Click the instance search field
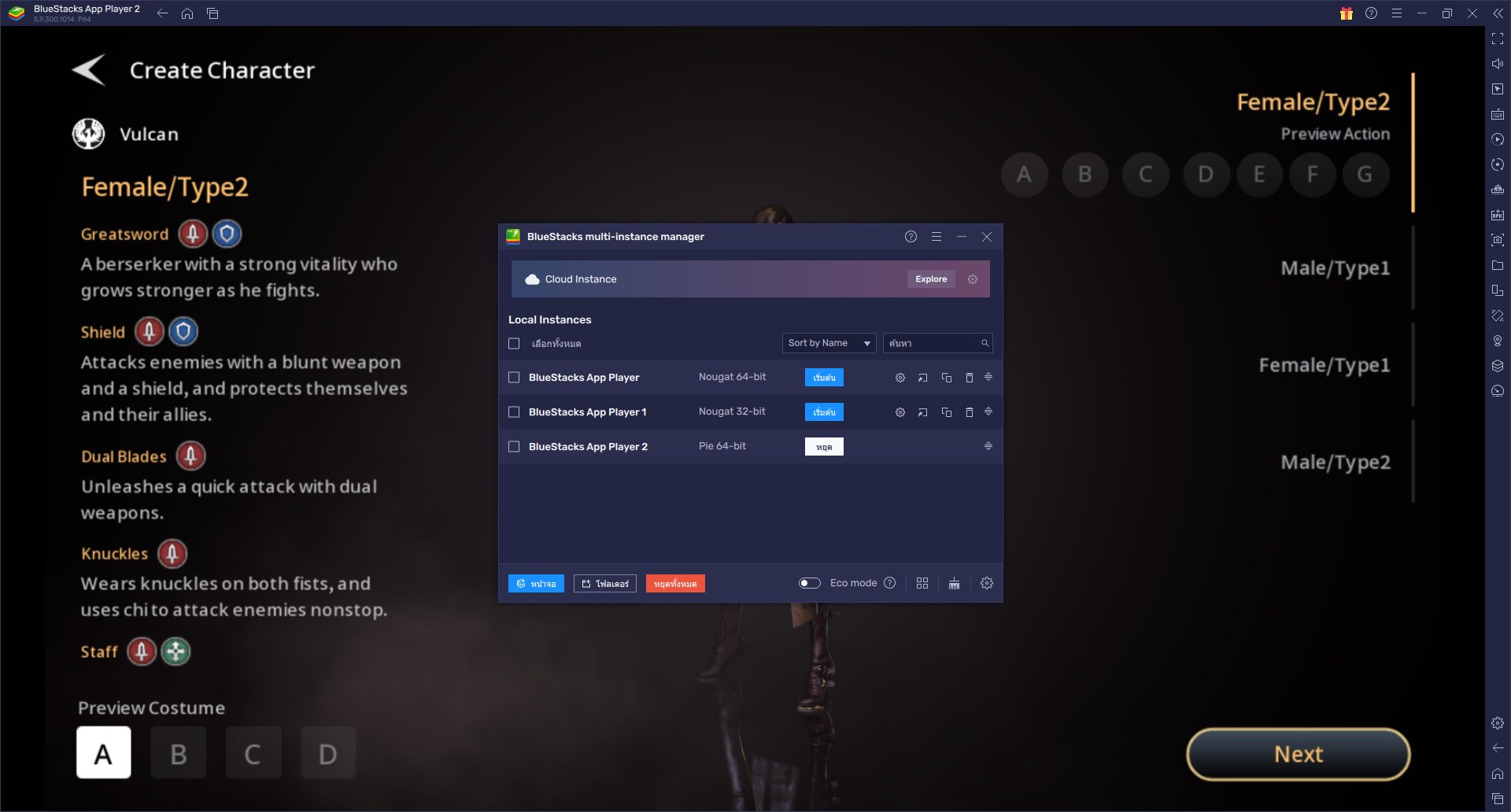The width and height of the screenshot is (1511, 812). [937, 343]
